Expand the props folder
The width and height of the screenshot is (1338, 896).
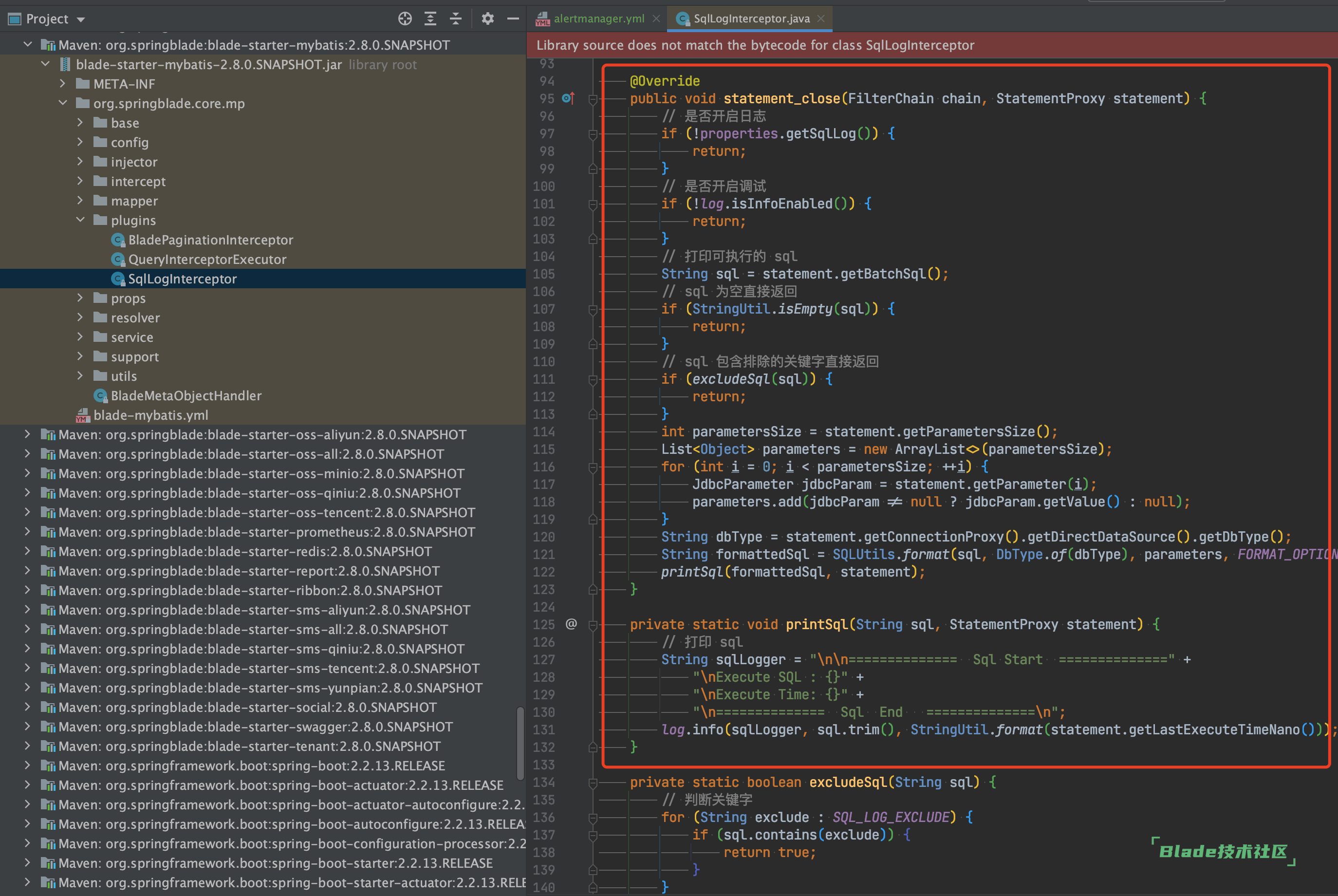[x=80, y=298]
